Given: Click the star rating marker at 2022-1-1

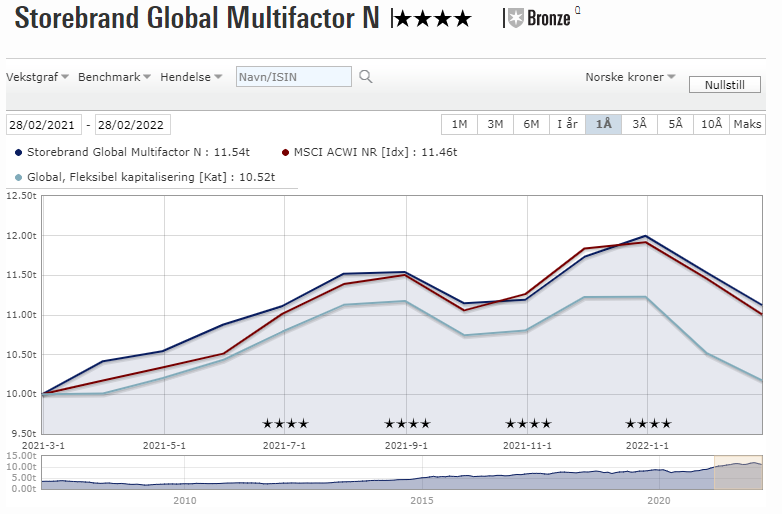Looking at the screenshot, I should point(648,424).
